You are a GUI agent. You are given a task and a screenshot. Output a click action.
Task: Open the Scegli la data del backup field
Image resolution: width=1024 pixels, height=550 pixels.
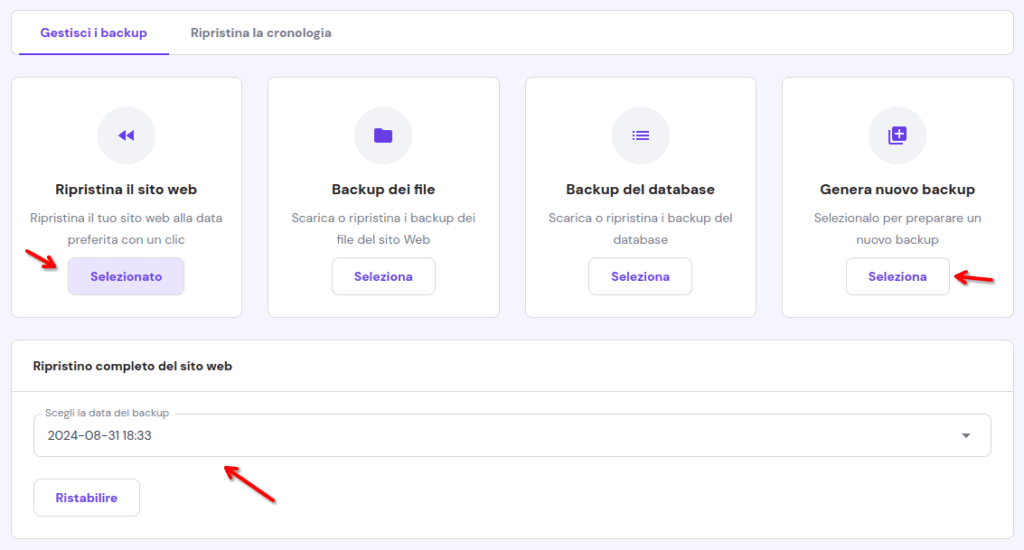[512, 435]
